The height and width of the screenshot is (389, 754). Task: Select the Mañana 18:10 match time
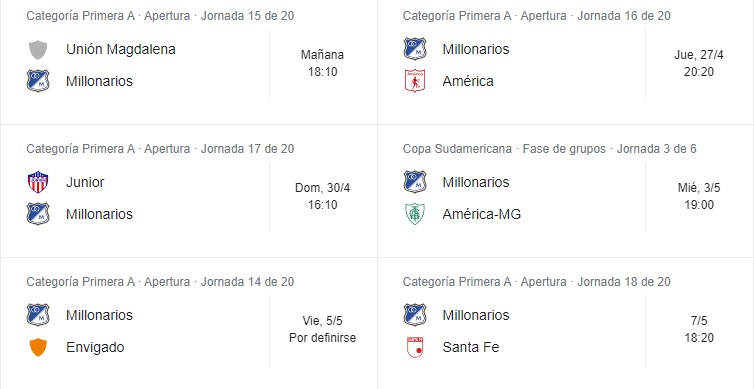pyautogui.click(x=323, y=63)
